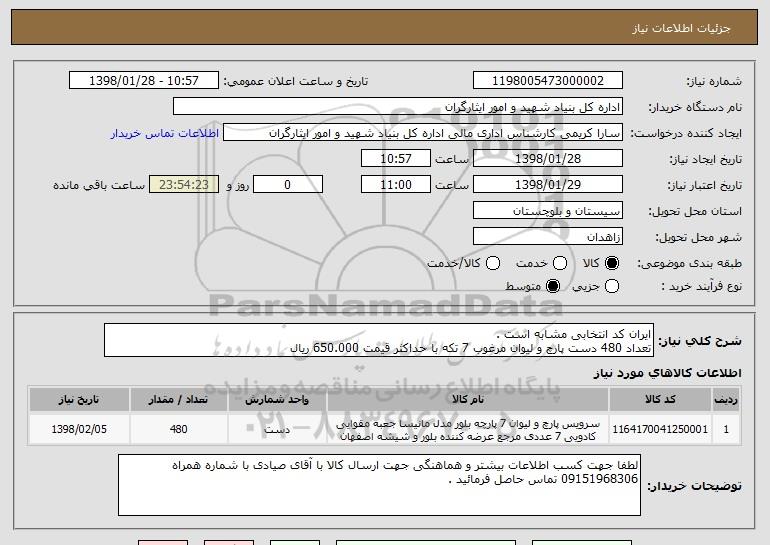Click product code 1164170041250001 cell
This screenshot has width=770, height=545.
coord(660,429)
